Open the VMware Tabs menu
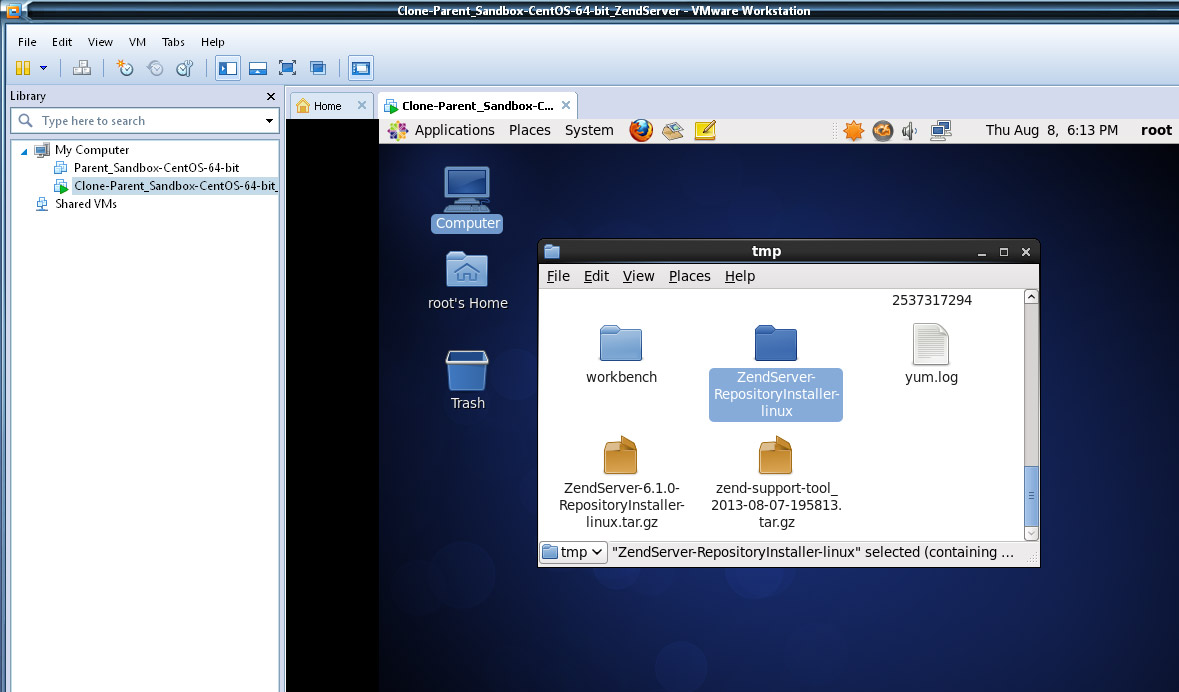 (173, 42)
